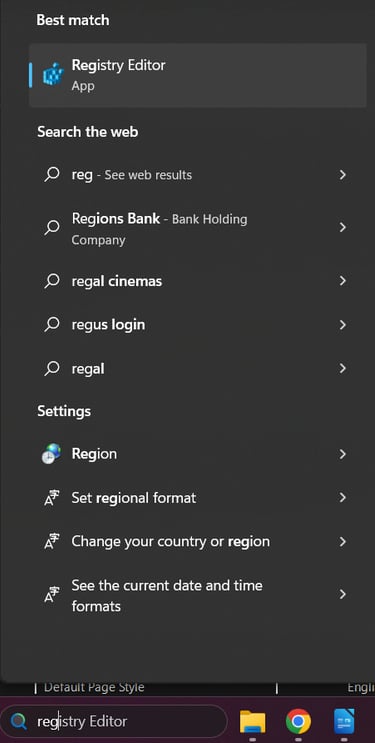Open the blue document app in taskbar

[344, 722]
